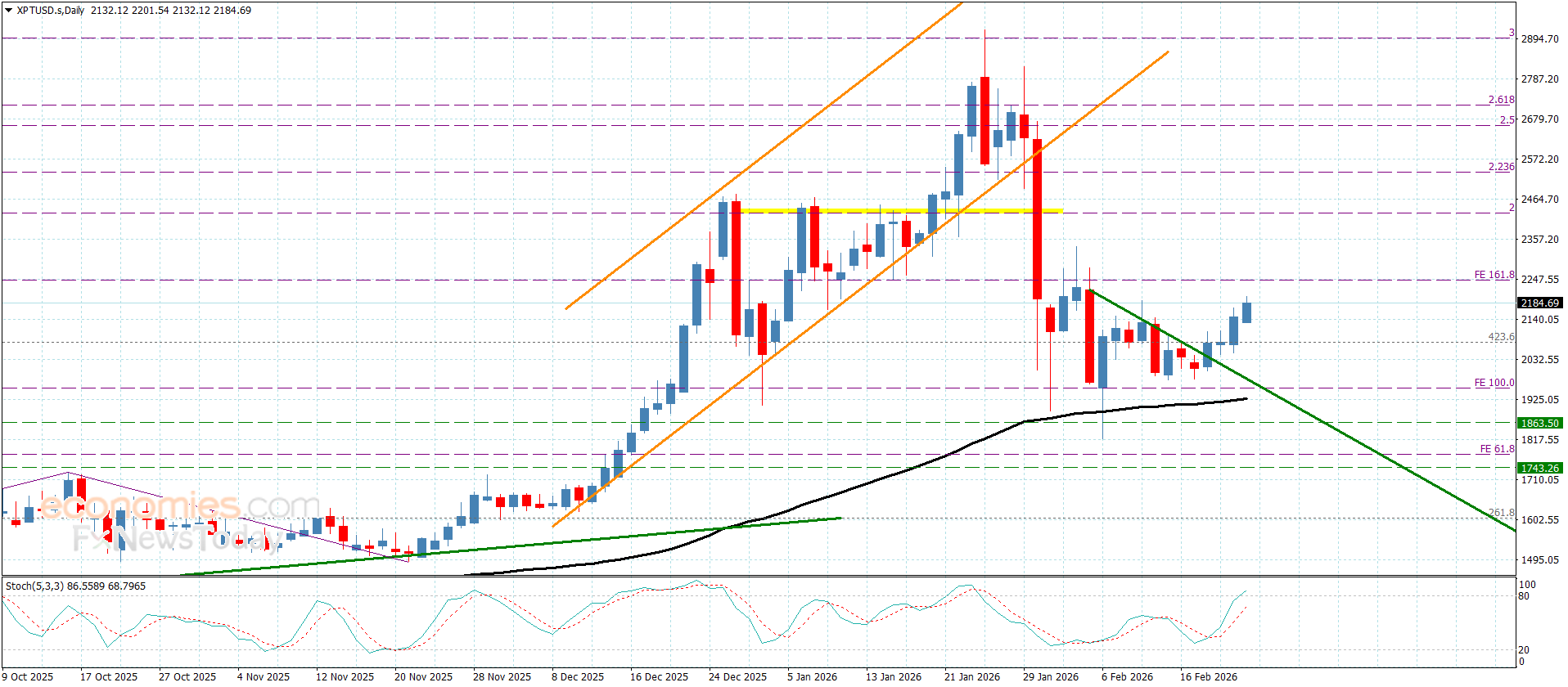Click the 2357.20 price axis label
This screenshot has width=1568, height=687.
[x=1539, y=239]
